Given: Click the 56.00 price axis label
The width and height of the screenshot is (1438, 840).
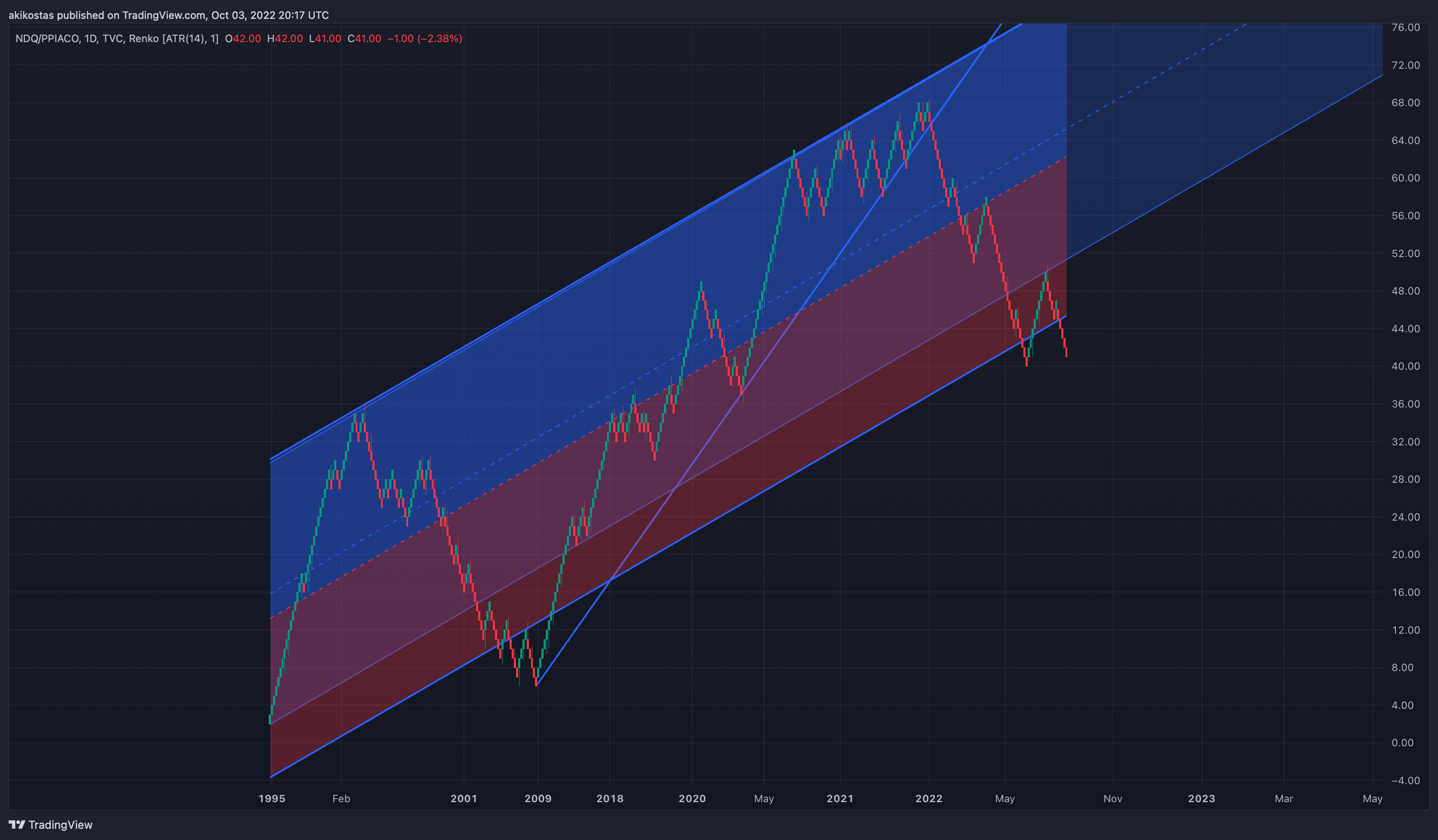Looking at the screenshot, I should click(x=1405, y=215).
